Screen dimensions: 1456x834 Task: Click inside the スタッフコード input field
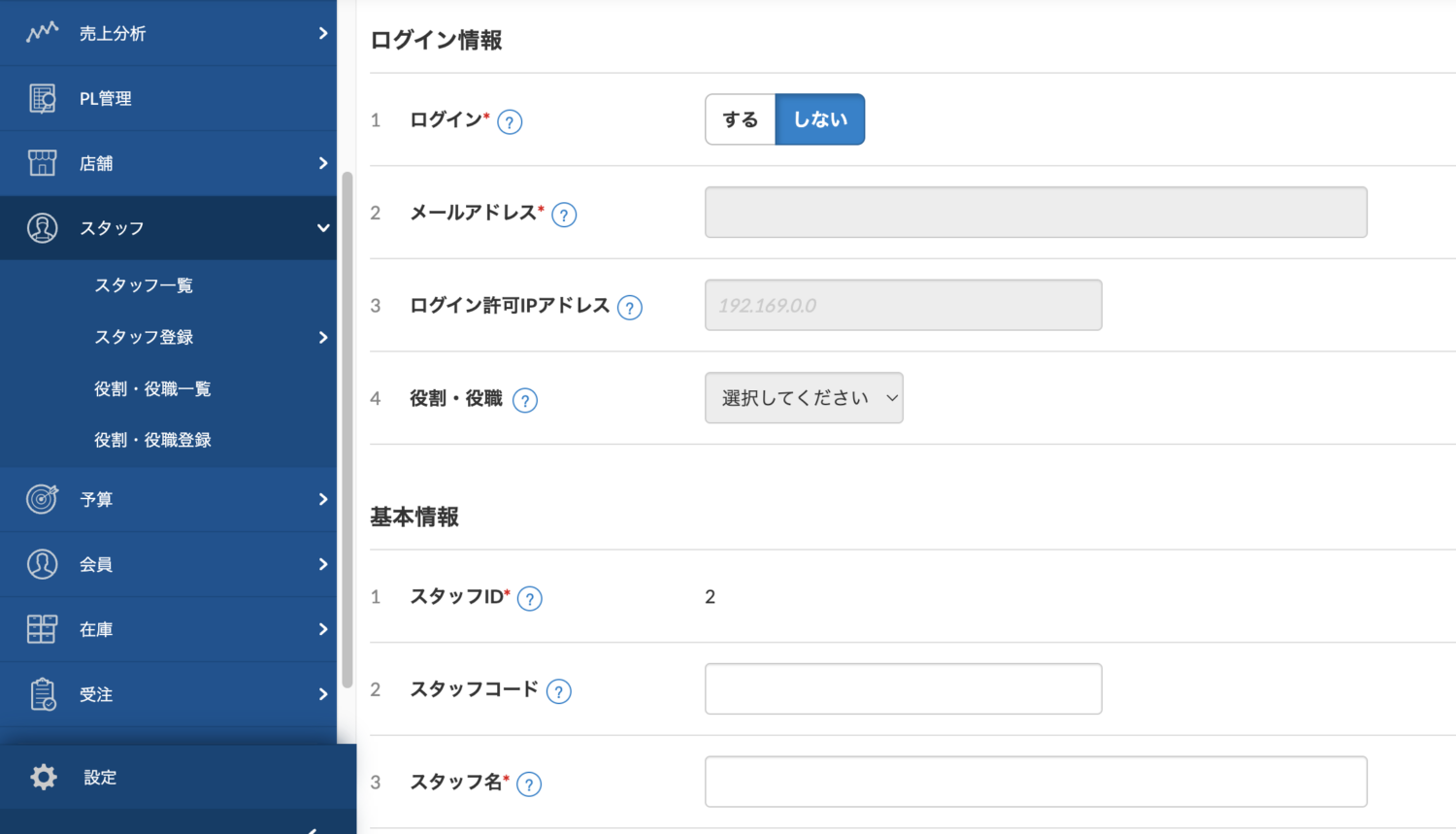coord(902,688)
